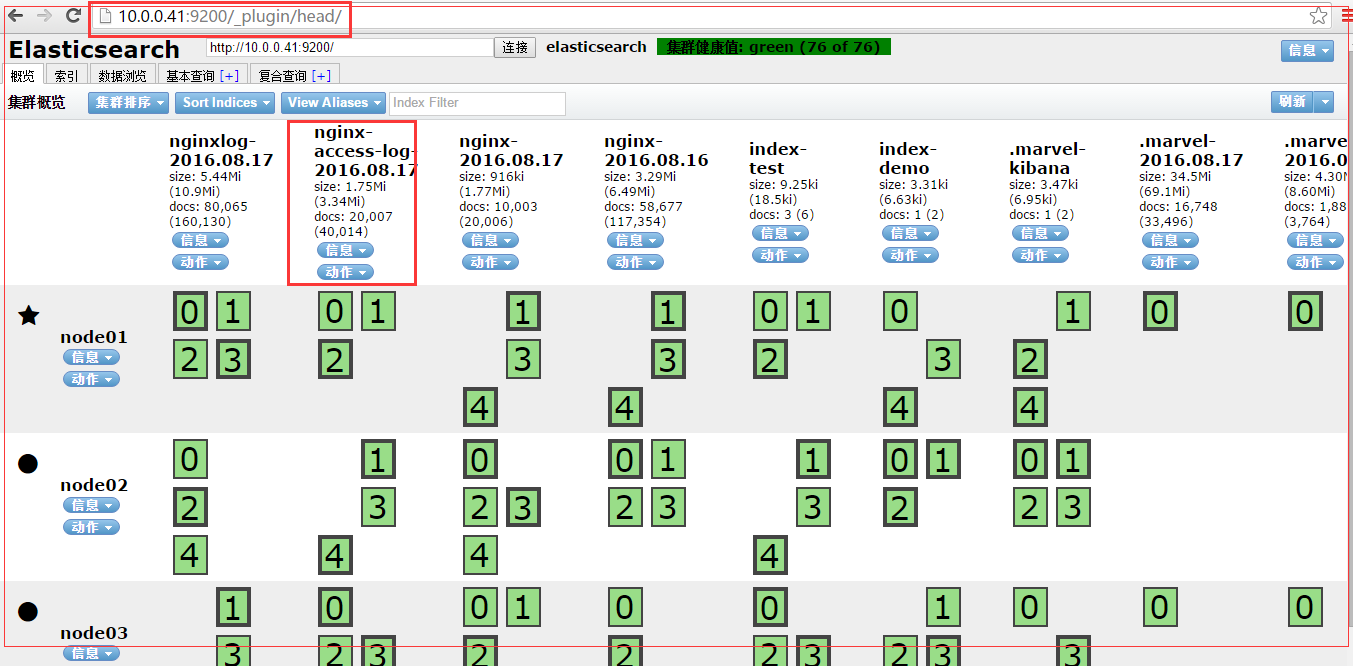Switch to the 概览 overview tab
The height and width of the screenshot is (666, 1353).
(x=22, y=76)
